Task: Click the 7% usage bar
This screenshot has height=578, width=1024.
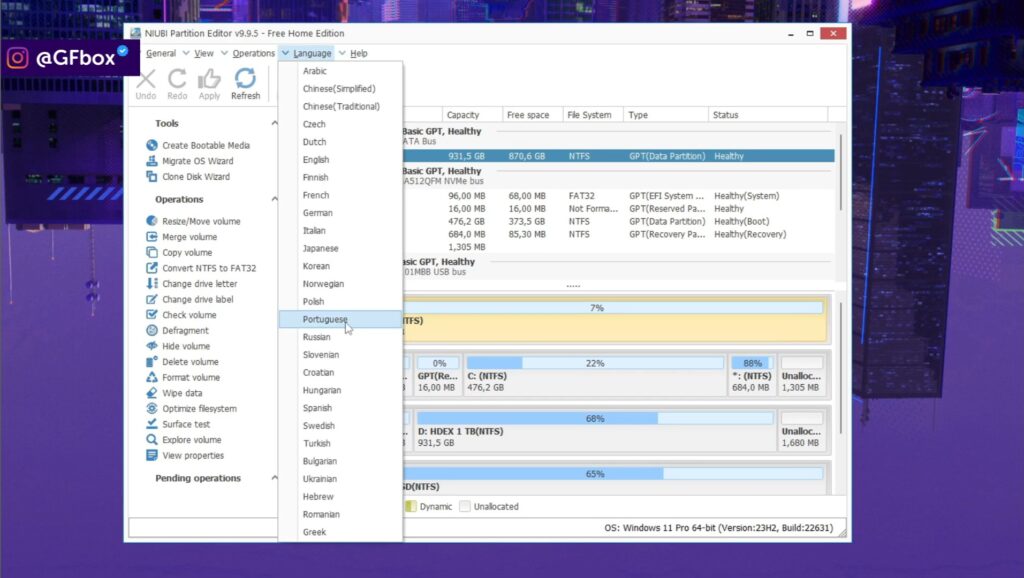Action: click(613, 308)
